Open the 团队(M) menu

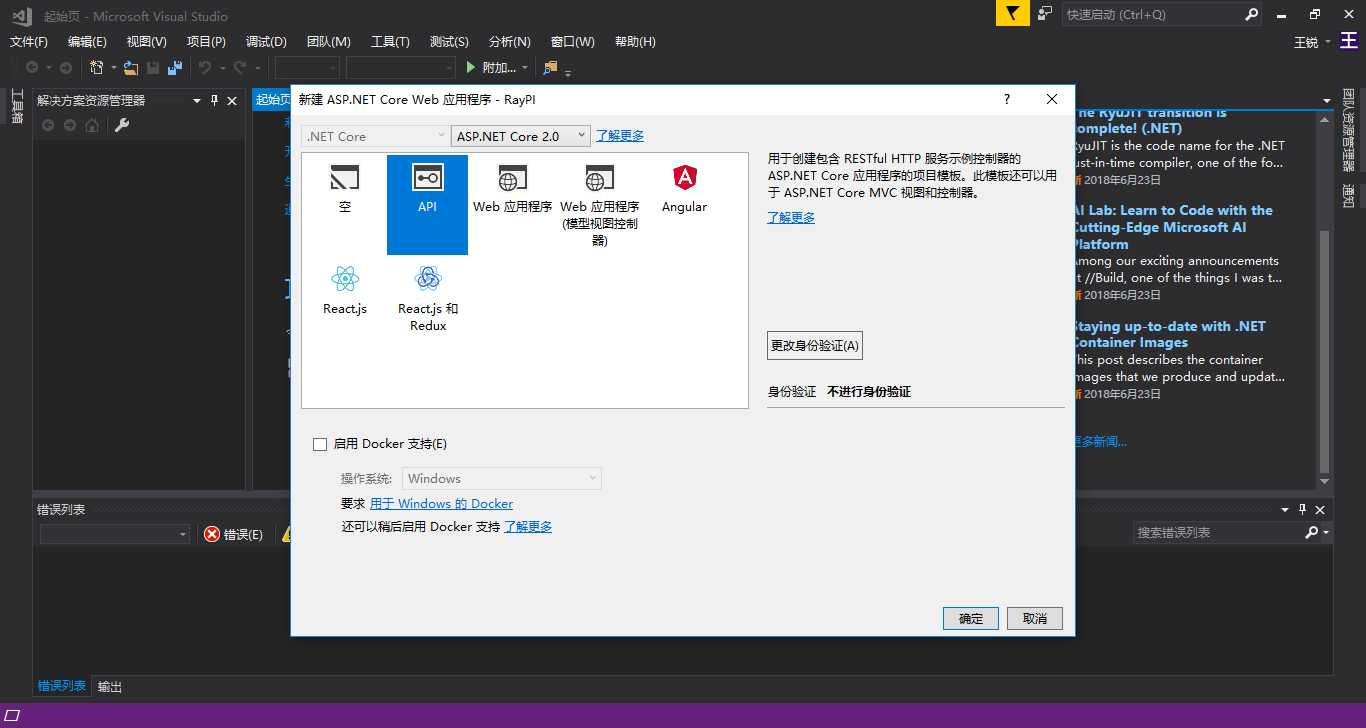point(328,41)
